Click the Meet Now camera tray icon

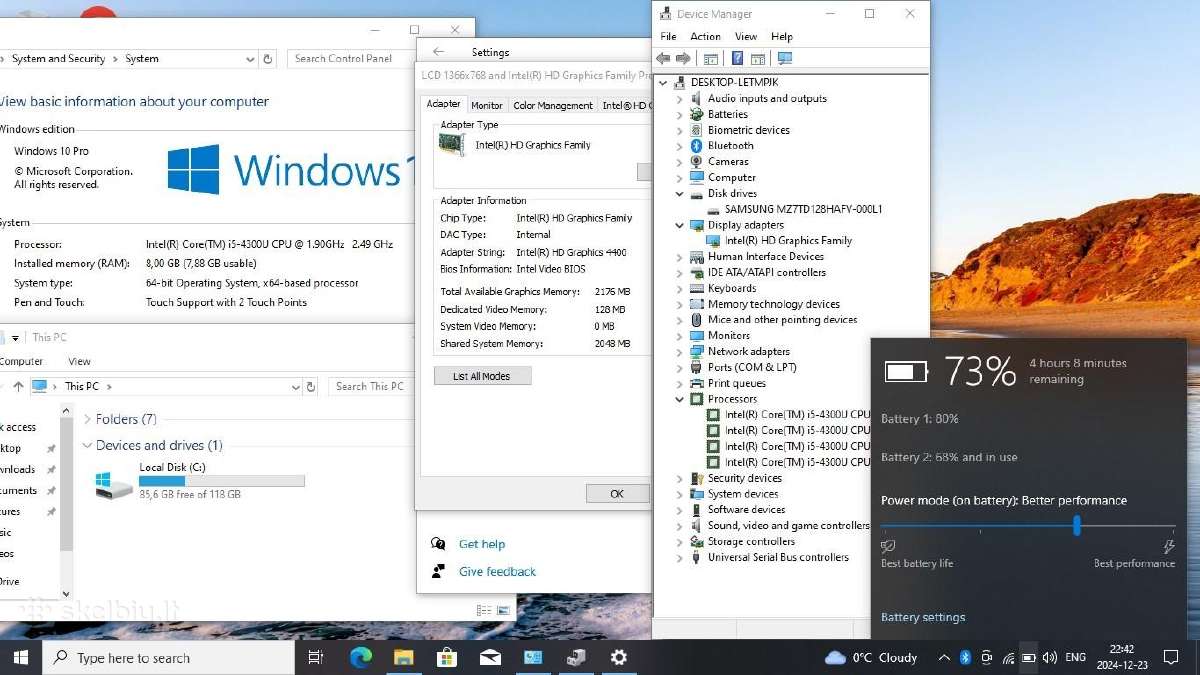[x=986, y=657]
